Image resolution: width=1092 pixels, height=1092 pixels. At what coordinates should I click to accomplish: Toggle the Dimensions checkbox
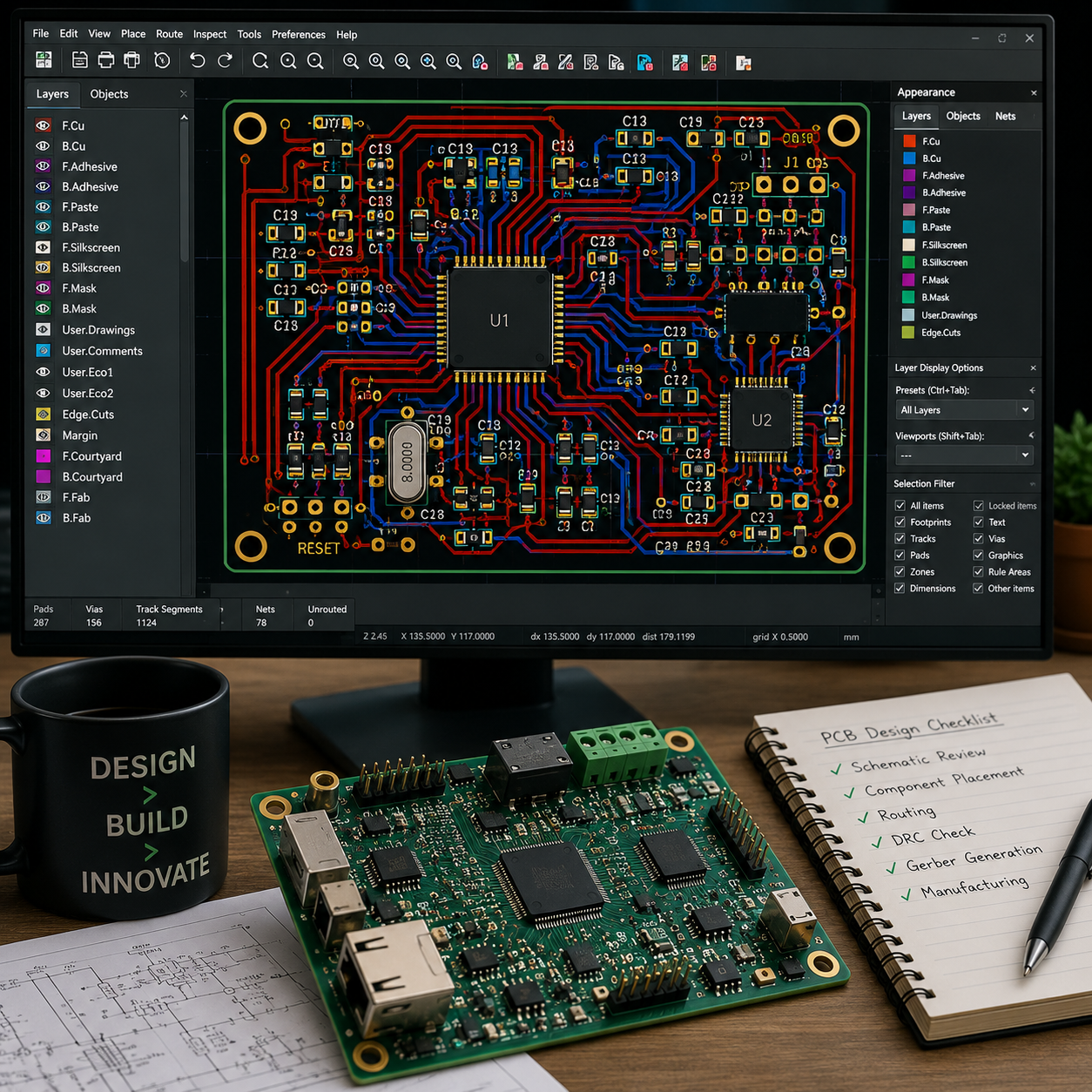900,588
